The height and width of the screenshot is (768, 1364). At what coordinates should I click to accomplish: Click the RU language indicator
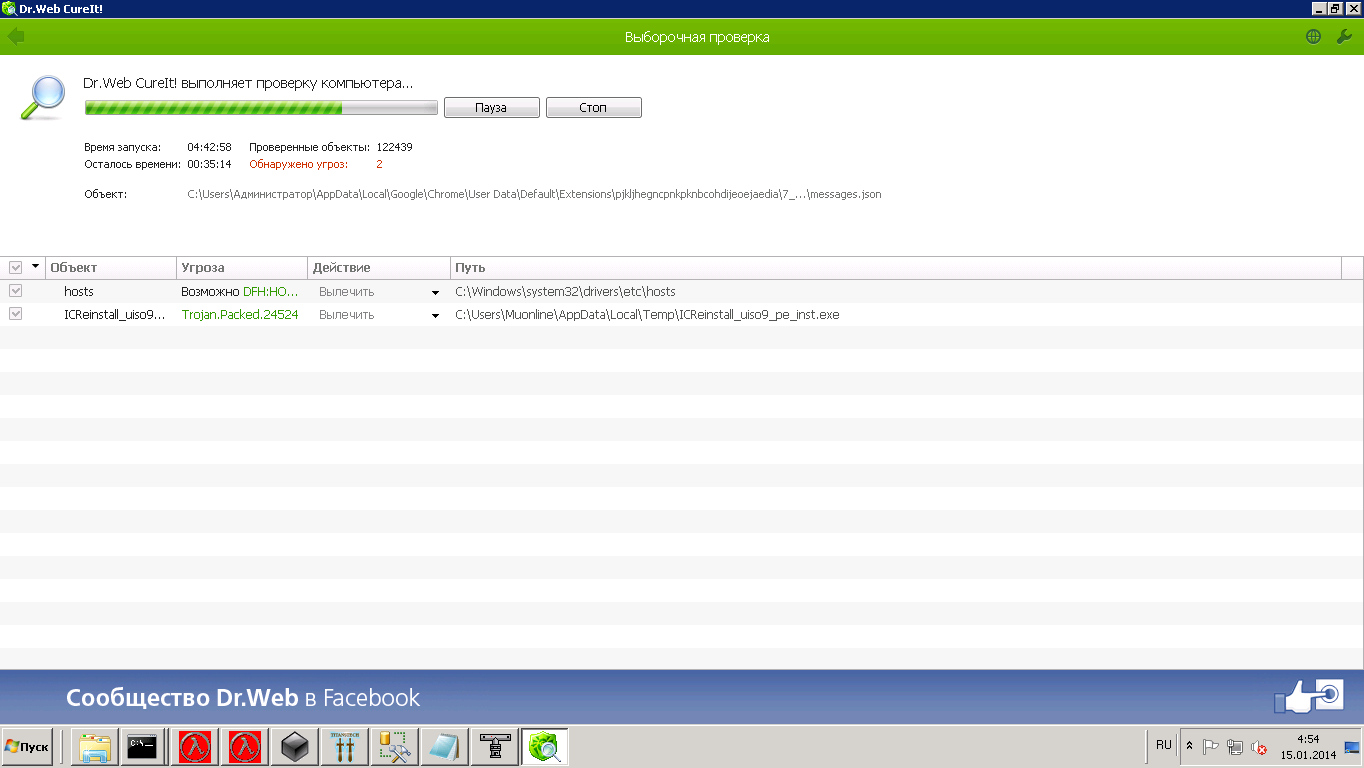pos(1163,745)
